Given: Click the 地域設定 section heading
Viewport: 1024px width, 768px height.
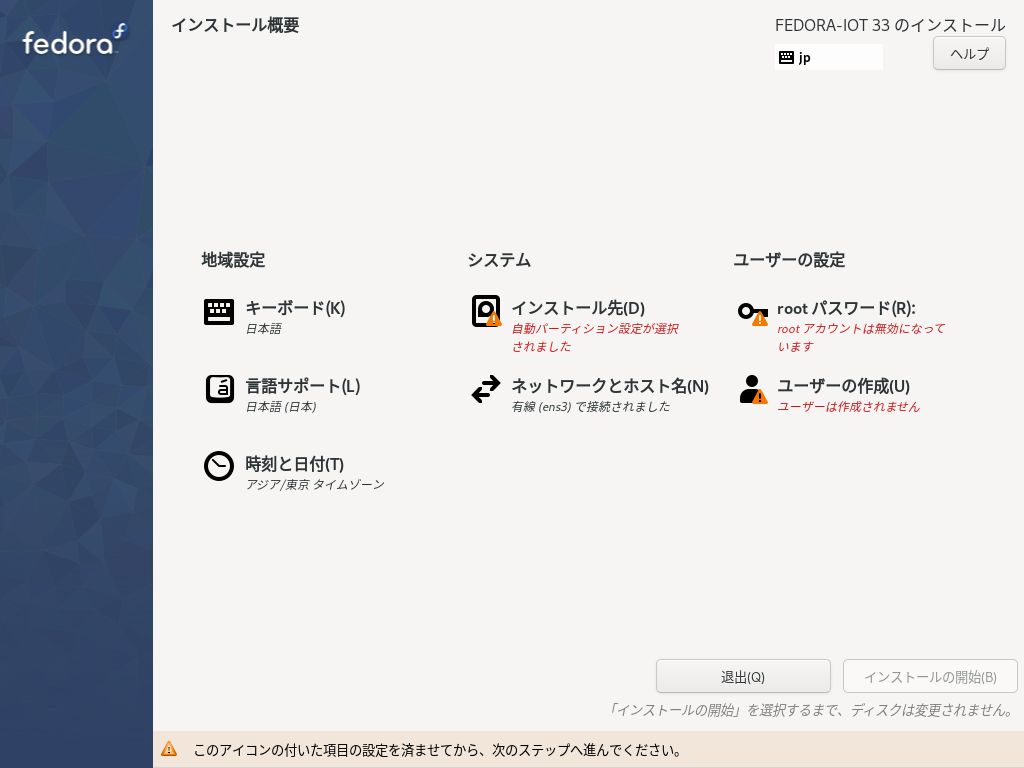Looking at the screenshot, I should pyautogui.click(x=233, y=260).
